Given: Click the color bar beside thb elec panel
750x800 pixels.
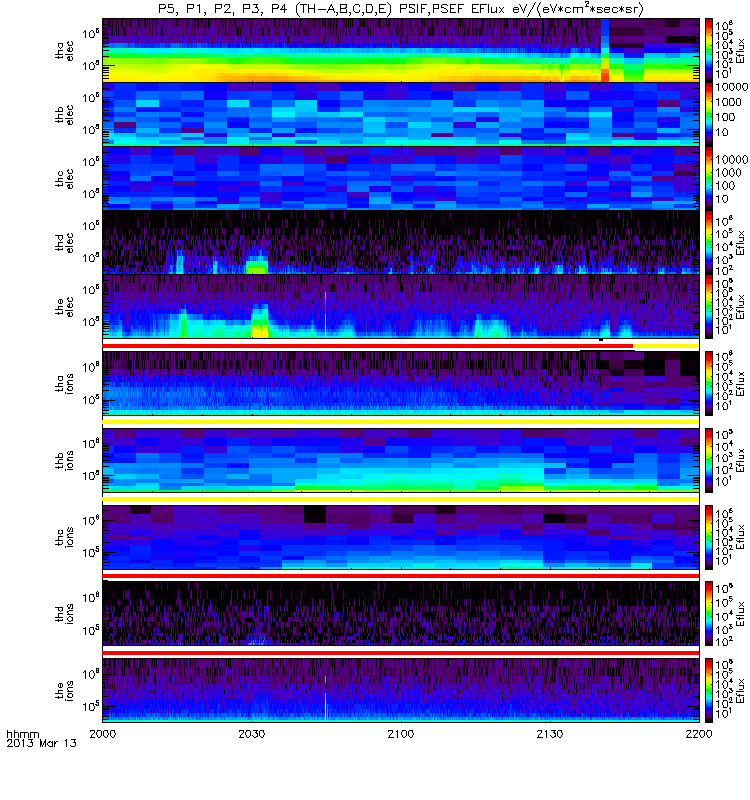Looking at the screenshot, I should [709, 114].
